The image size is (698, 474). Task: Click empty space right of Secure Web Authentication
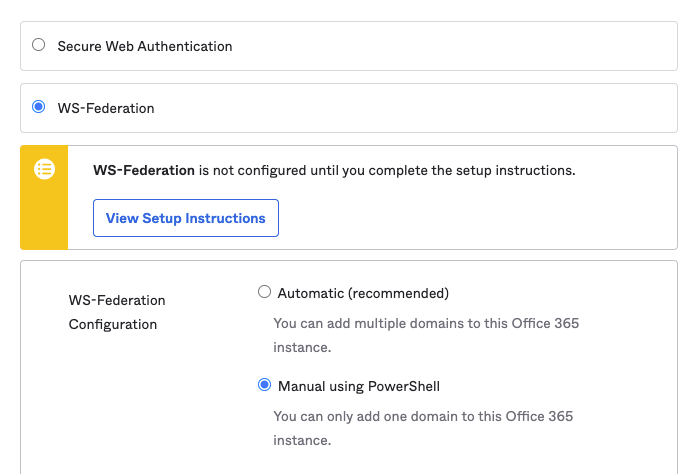[450, 46]
